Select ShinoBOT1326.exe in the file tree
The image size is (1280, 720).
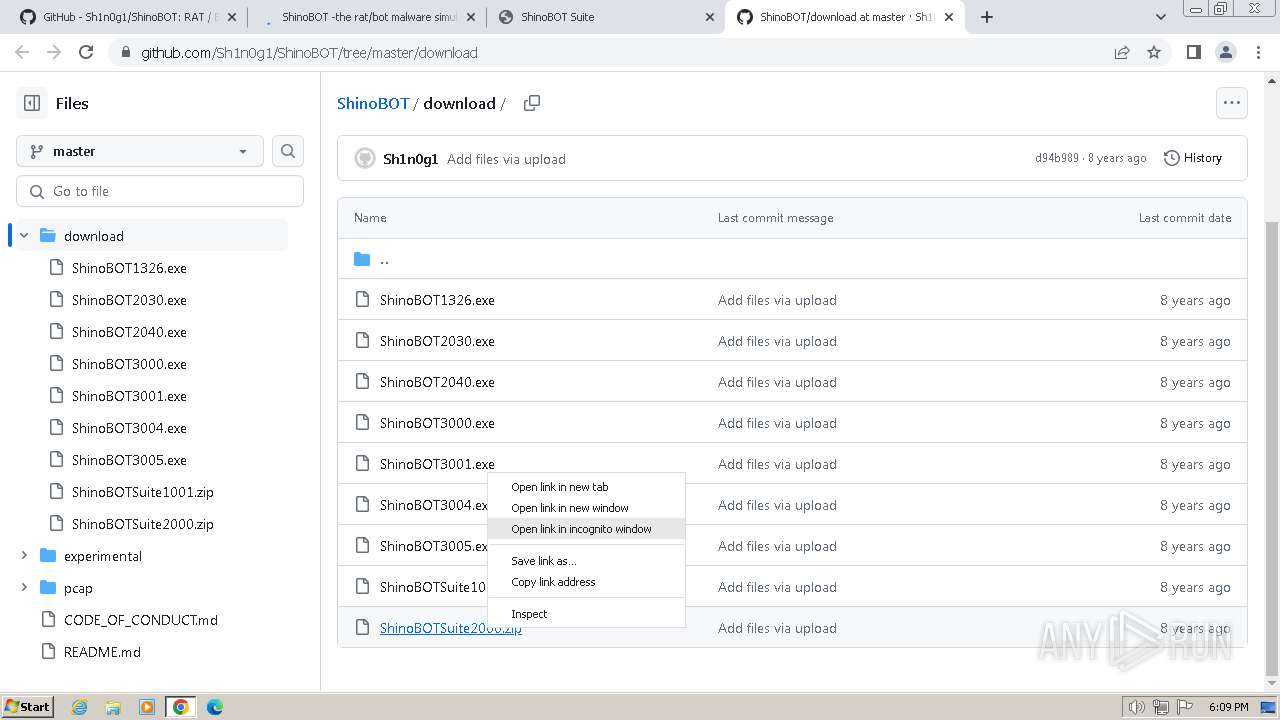pos(129,268)
